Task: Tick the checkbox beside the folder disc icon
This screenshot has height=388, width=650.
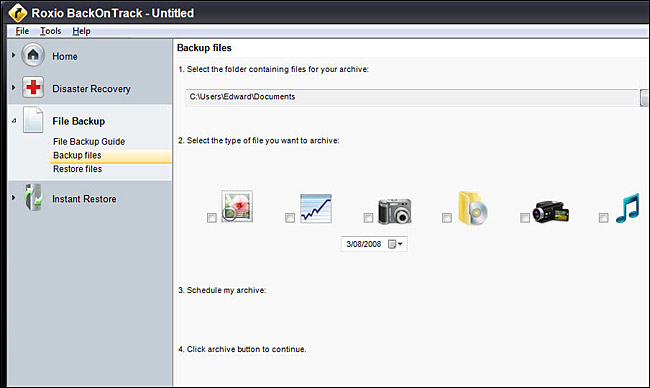Action: [x=446, y=218]
